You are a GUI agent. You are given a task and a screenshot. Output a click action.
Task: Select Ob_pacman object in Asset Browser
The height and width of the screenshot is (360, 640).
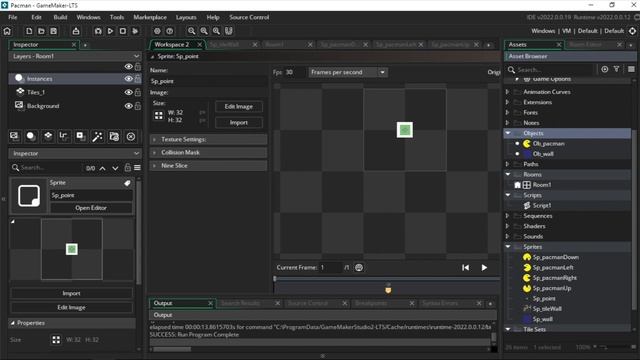pyautogui.click(x=548, y=144)
